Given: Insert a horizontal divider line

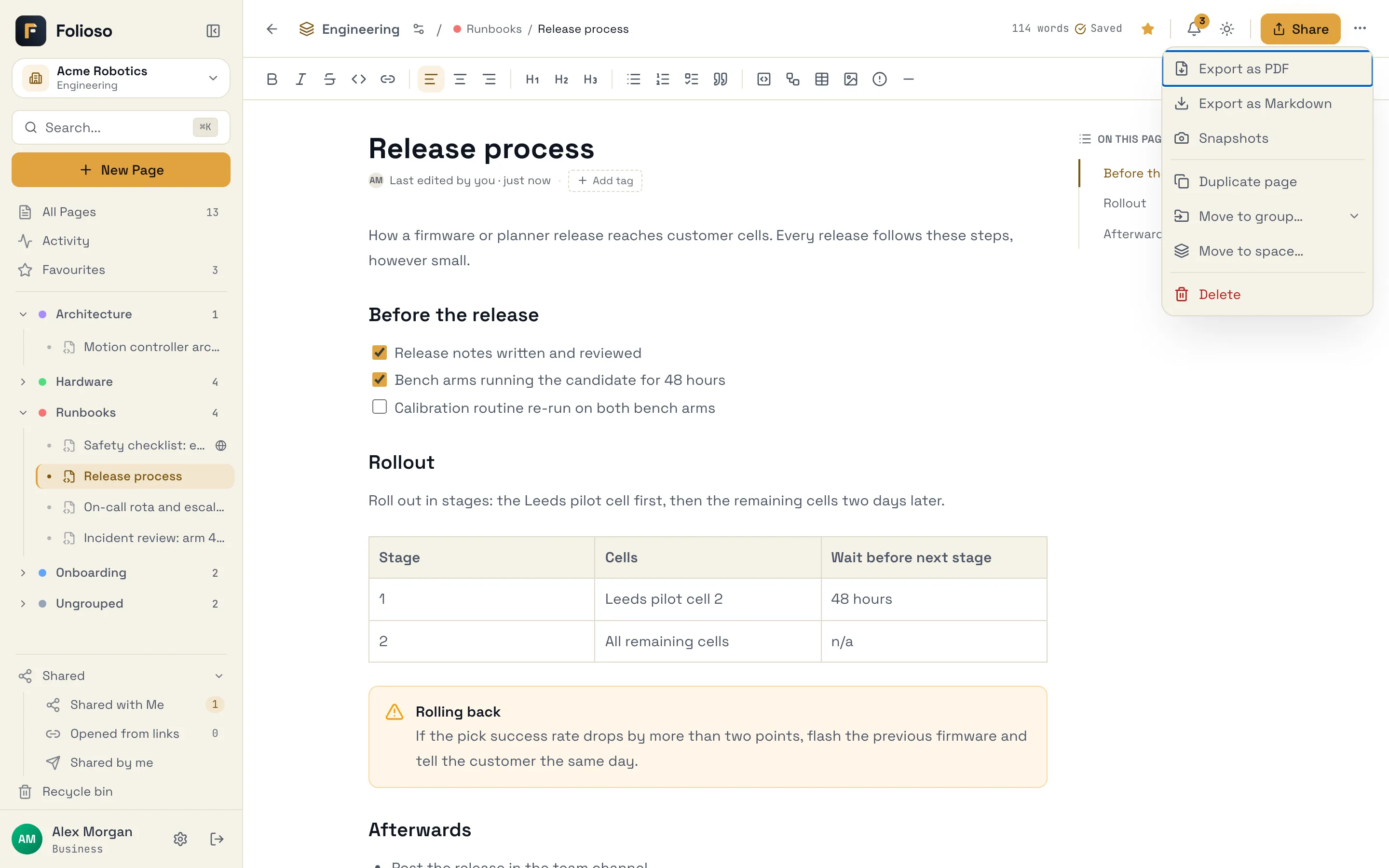Looking at the screenshot, I should (908, 79).
